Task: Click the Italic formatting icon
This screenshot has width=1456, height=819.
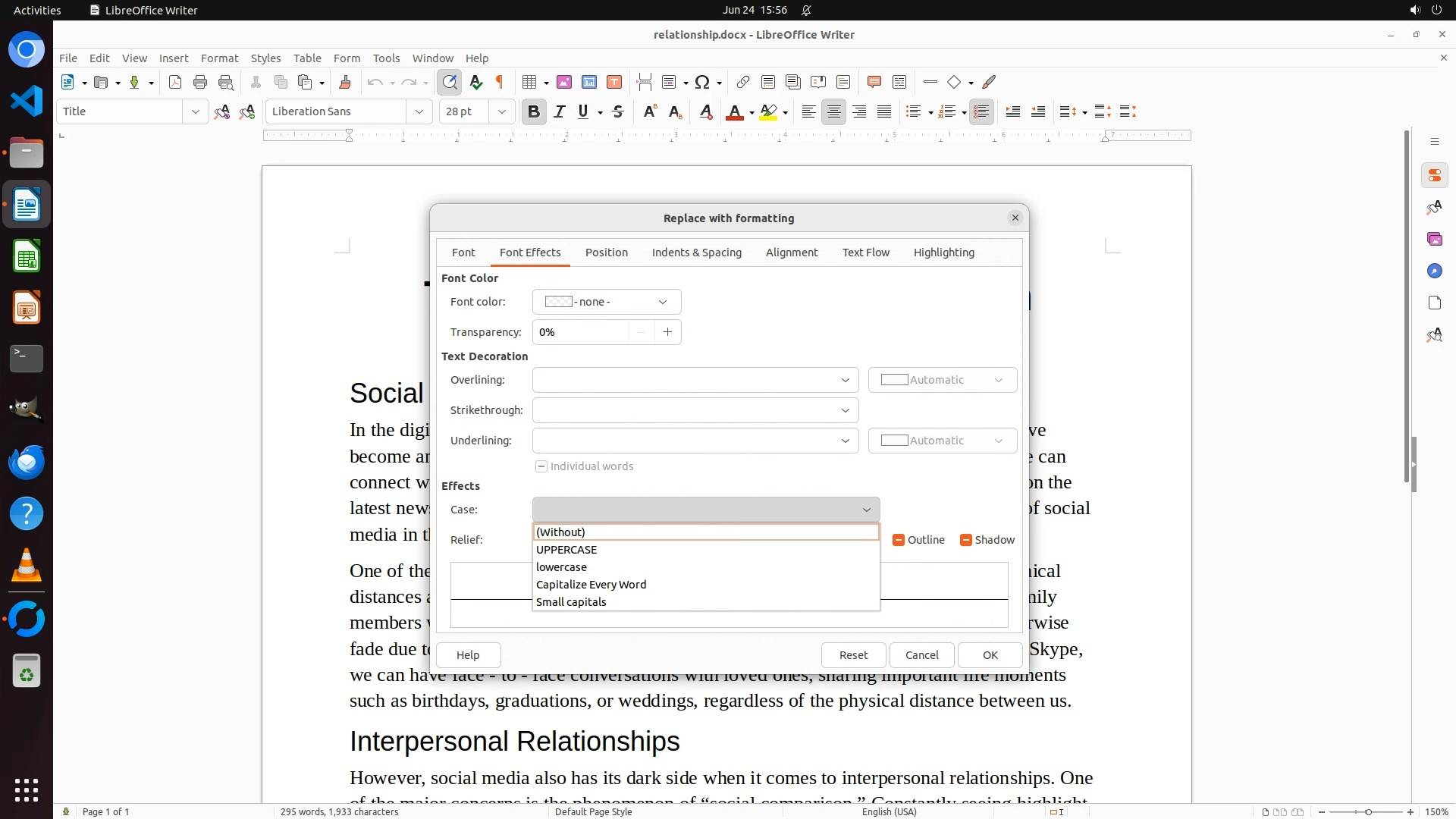Action: tap(559, 112)
